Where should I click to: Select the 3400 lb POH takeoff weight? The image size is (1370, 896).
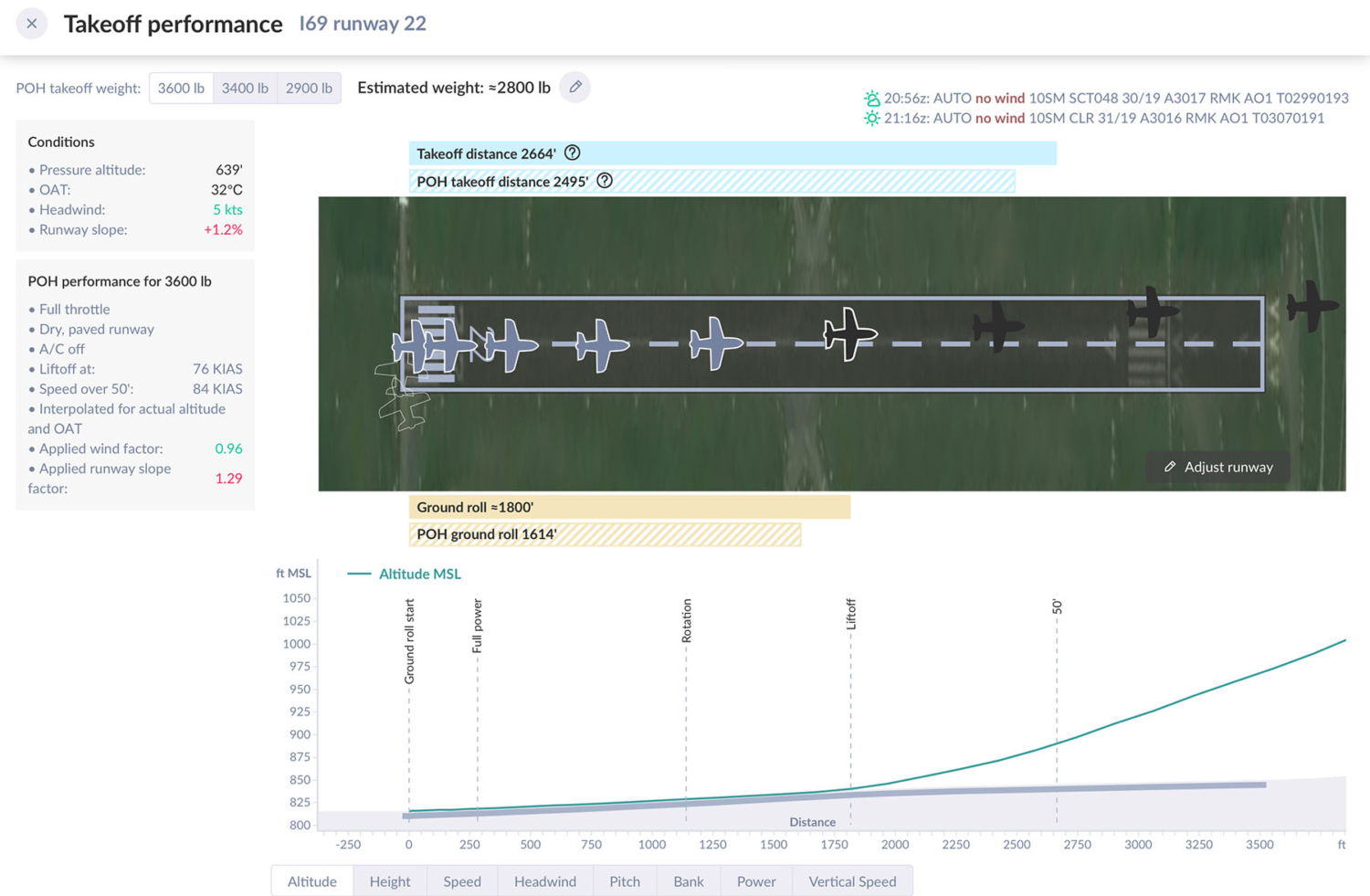pos(244,88)
